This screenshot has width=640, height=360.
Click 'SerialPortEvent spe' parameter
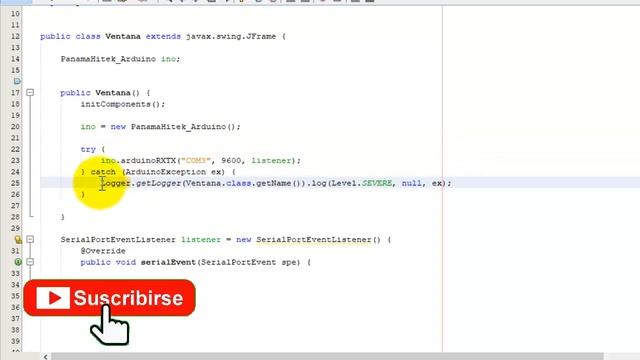coord(248,262)
